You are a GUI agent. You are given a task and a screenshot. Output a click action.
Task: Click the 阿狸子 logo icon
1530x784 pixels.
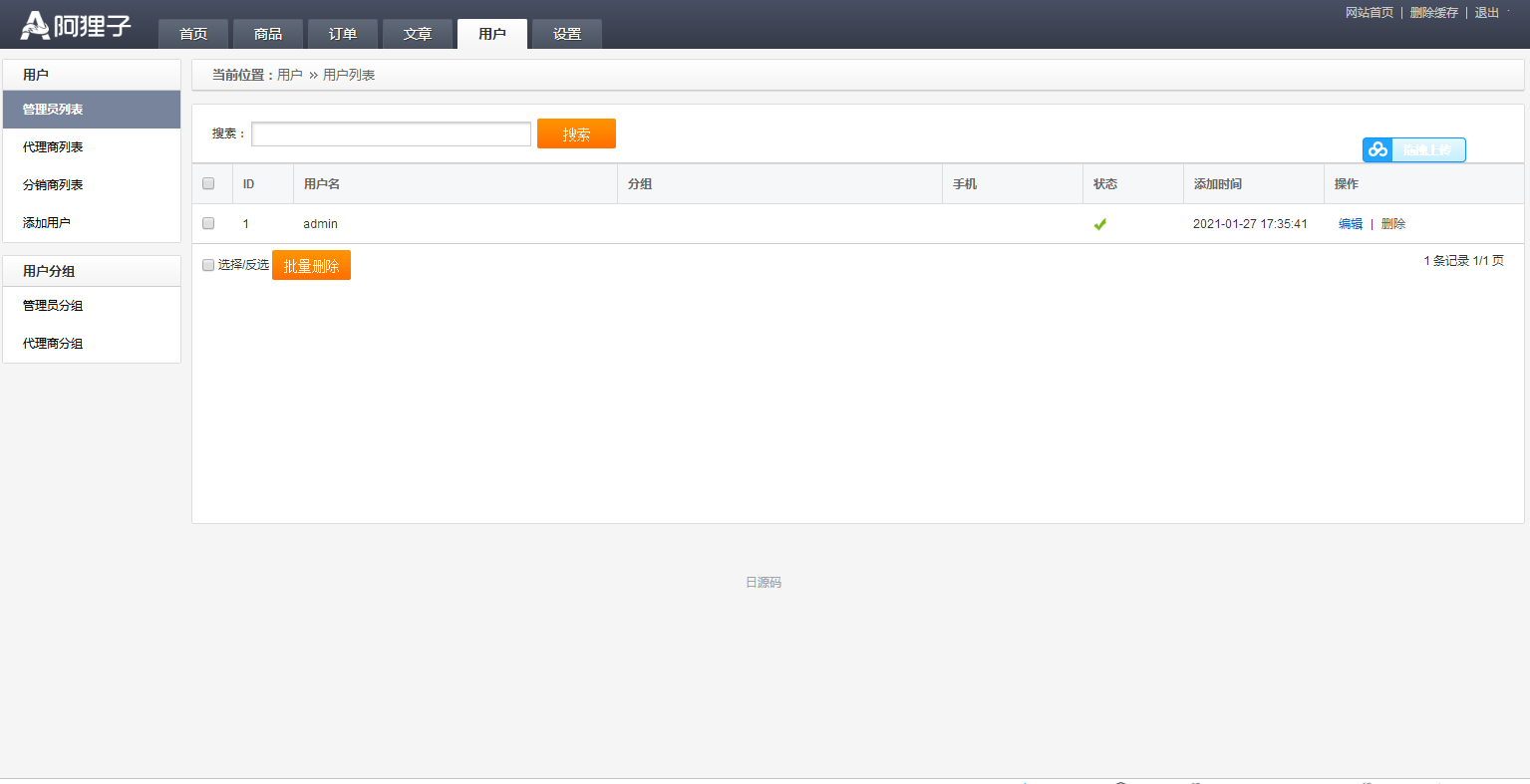tap(38, 24)
